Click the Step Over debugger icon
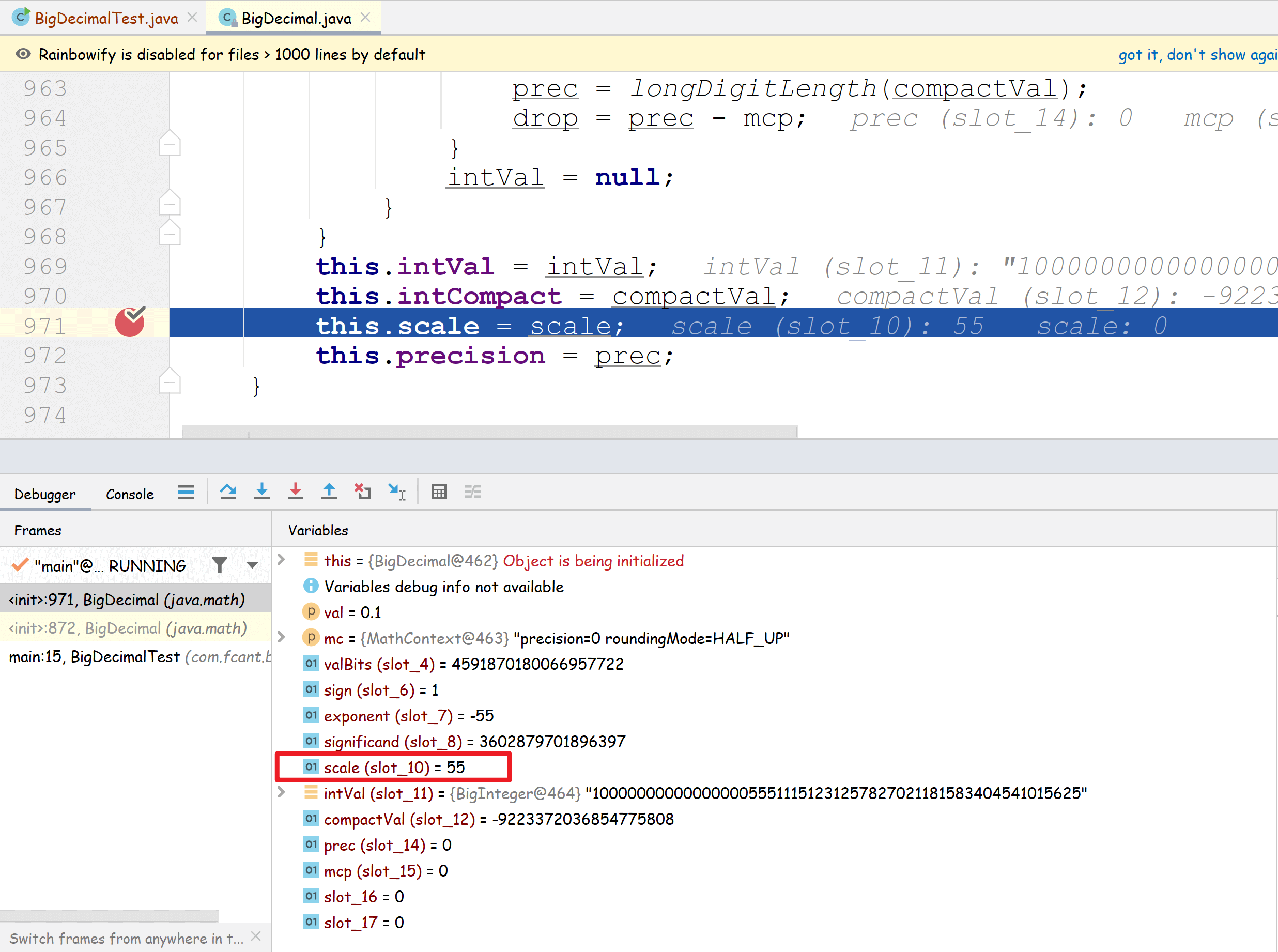This screenshot has height=952, width=1278. click(x=228, y=492)
